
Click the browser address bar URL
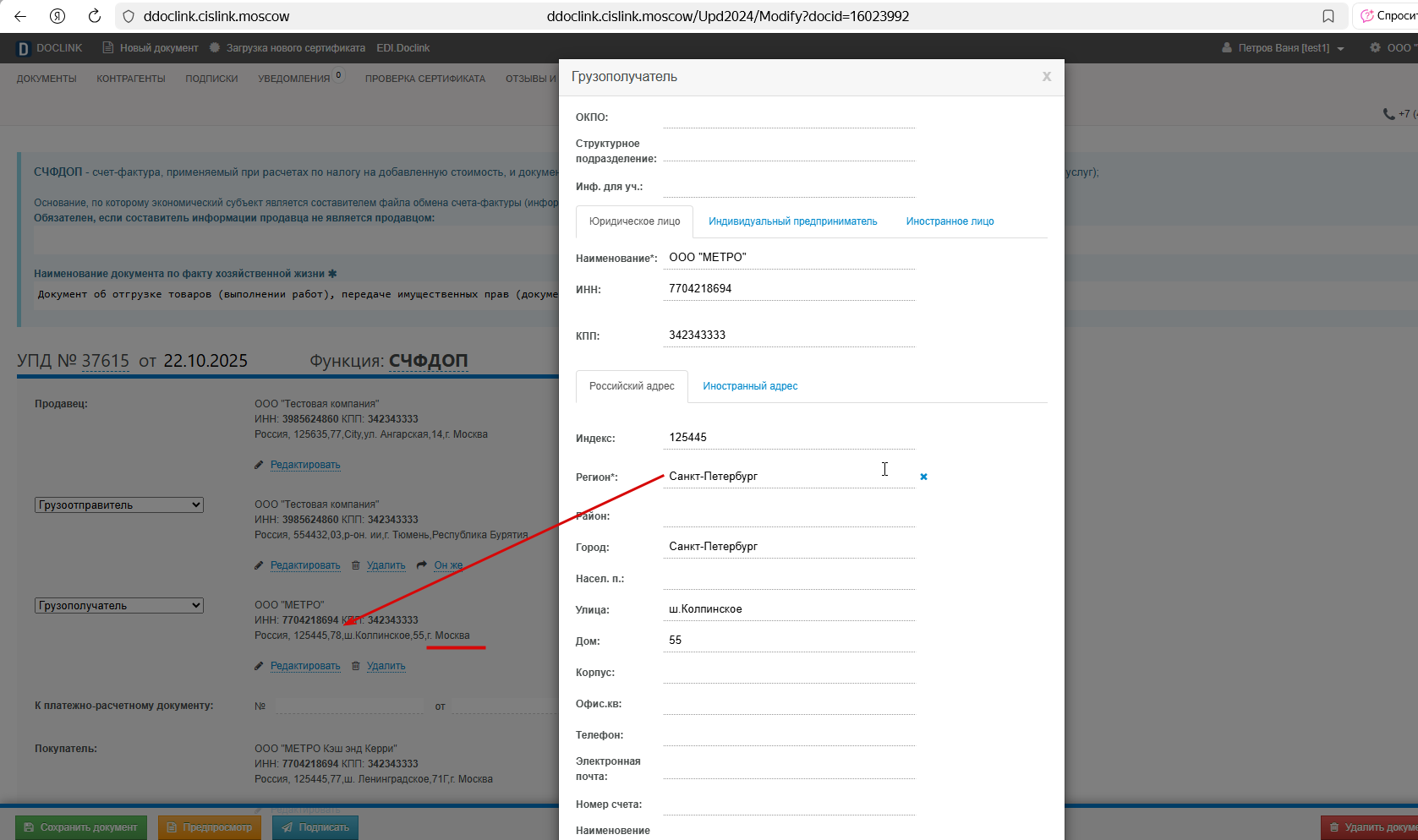728,16
